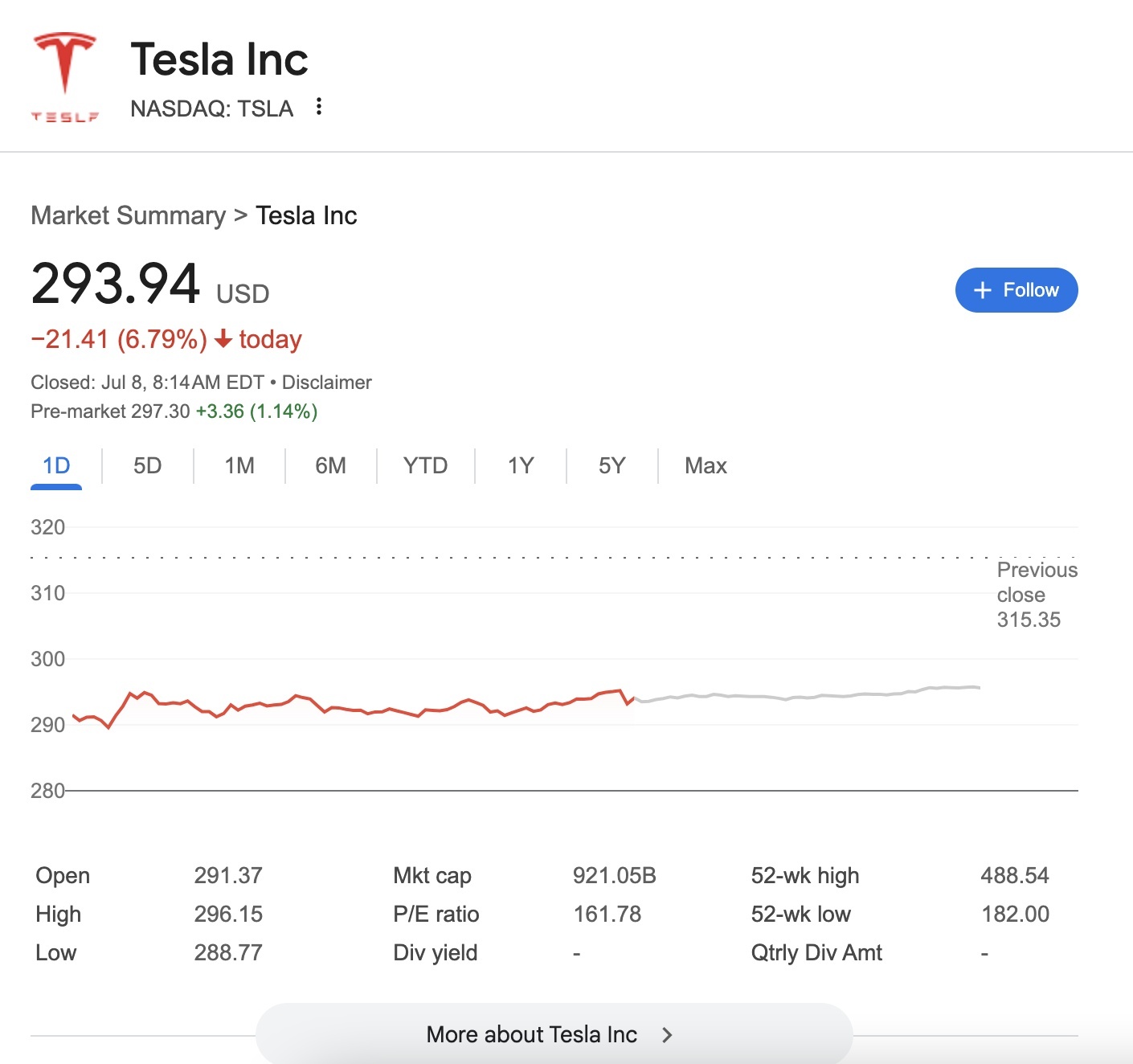Viewport: 1133px width, 1064px height.
Task: Click the chevron beside More about Tesla
Action: tap(666, 1034)
